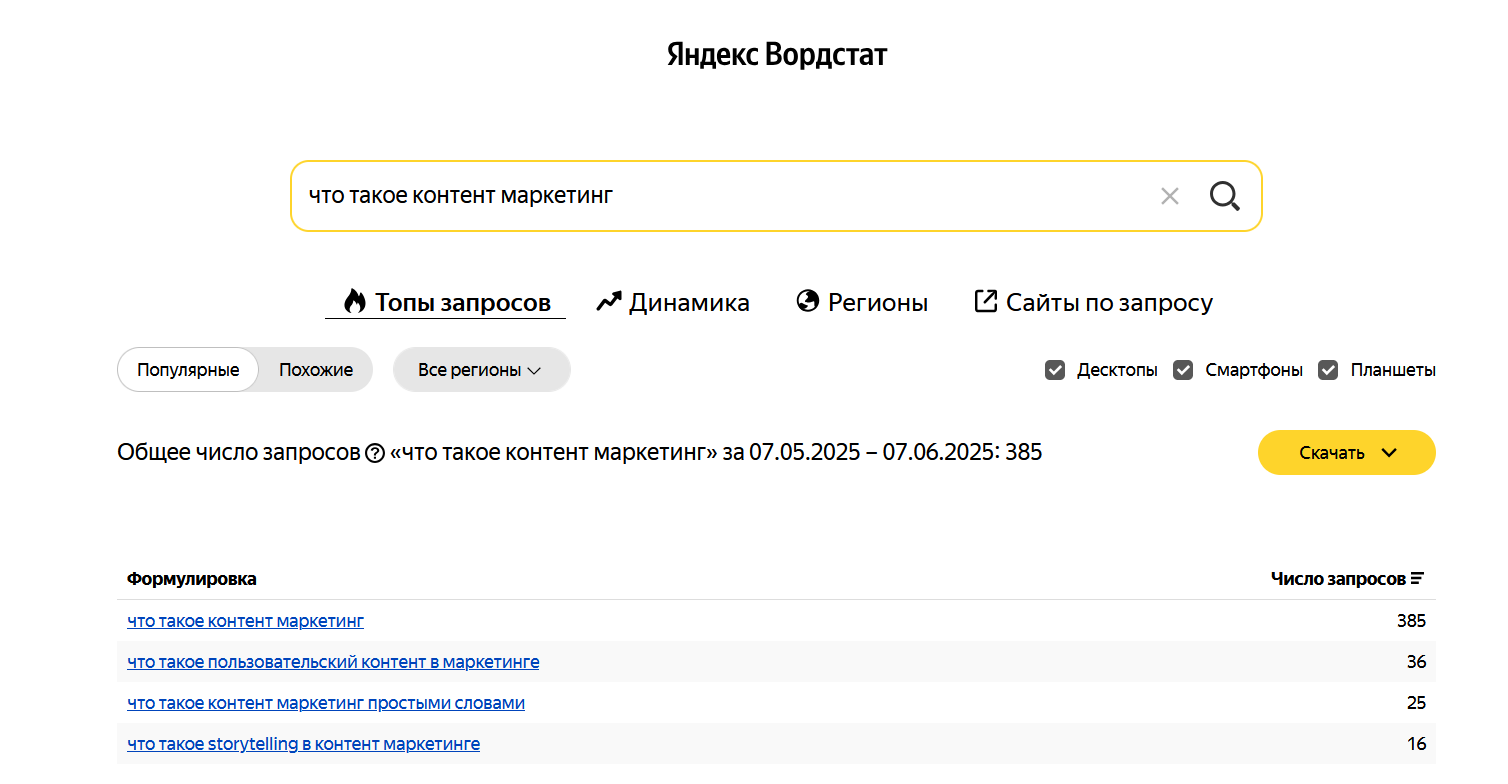Uncheck the Смартфоны checkbox
This screenshot has height=784, width=1508.
1183,370
